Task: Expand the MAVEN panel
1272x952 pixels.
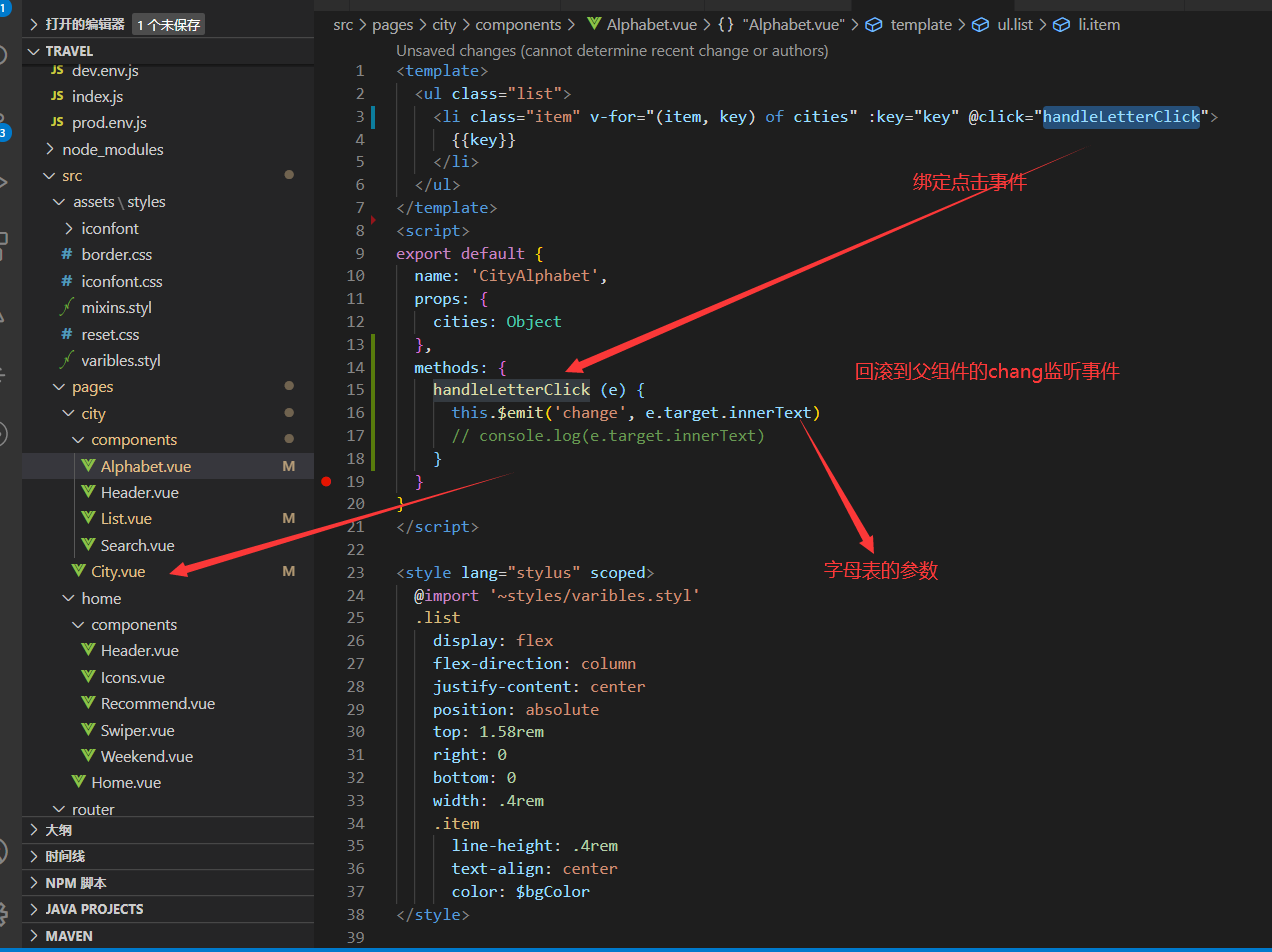Action: click(x=34, y=936)
